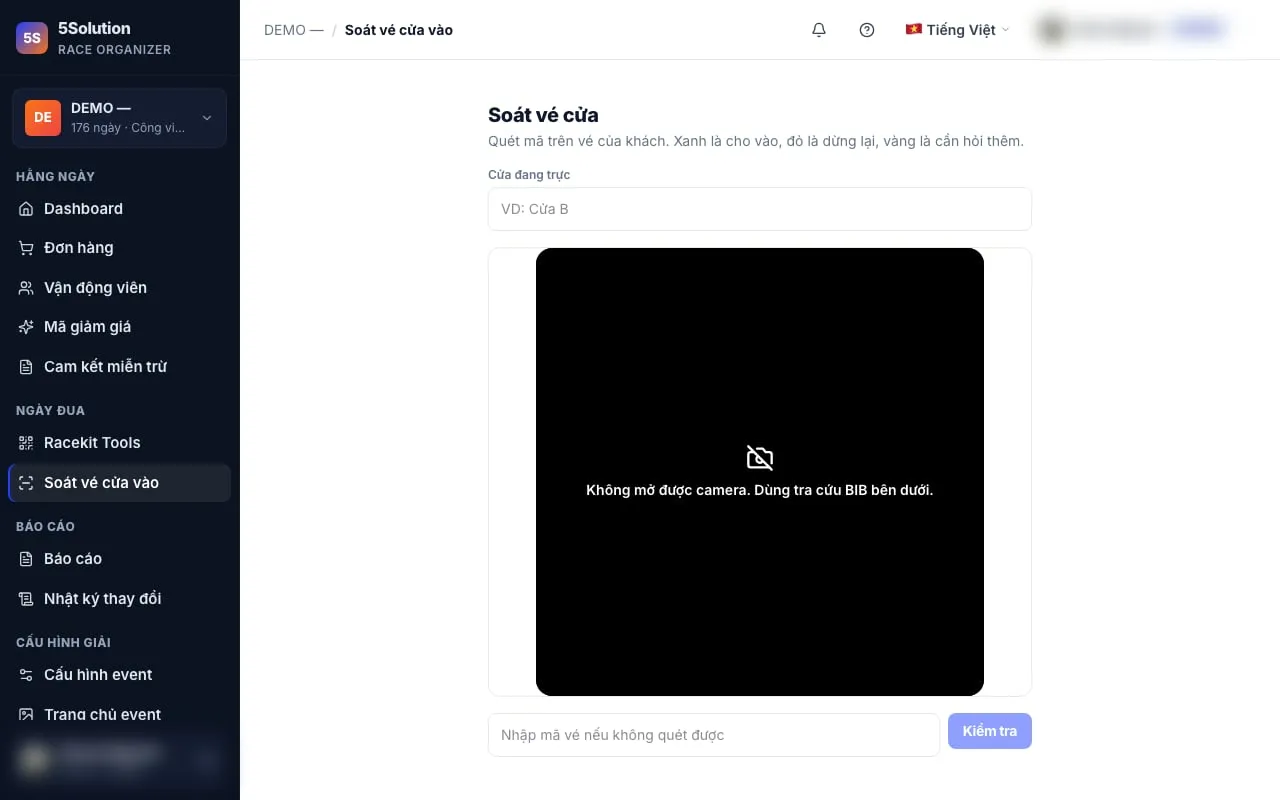Click the Dashboard home icon
The height and width of the screenshot is (800, 1280).
pos(26,209)
